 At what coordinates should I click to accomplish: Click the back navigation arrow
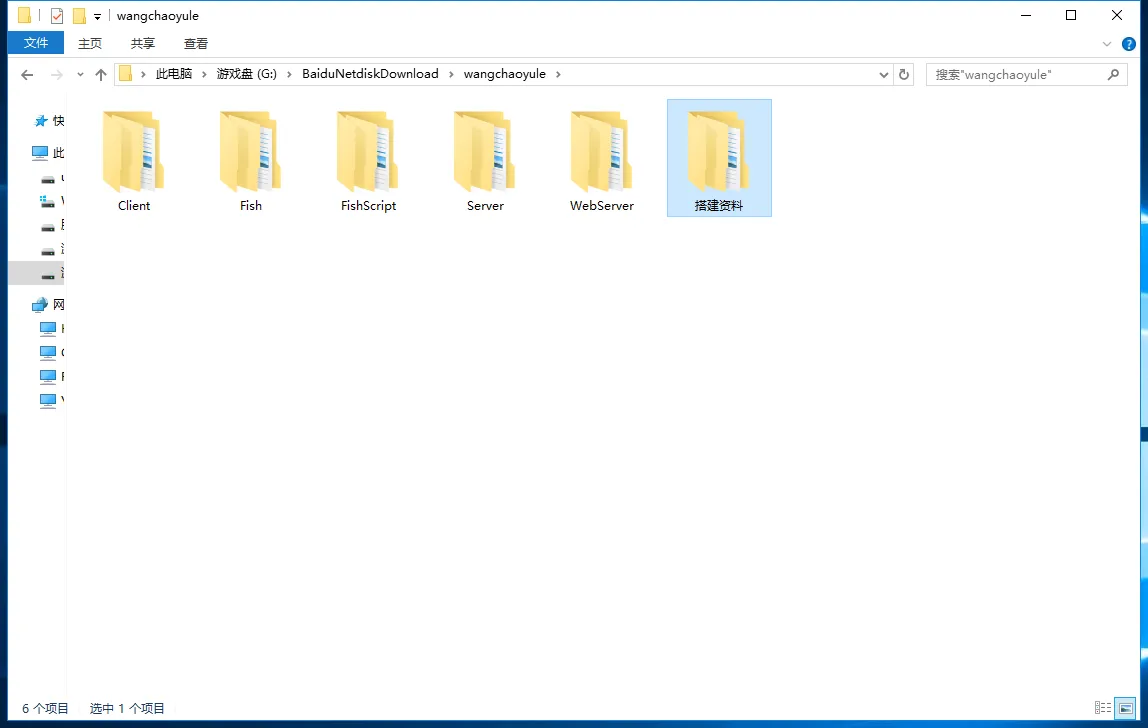[27, 74]
